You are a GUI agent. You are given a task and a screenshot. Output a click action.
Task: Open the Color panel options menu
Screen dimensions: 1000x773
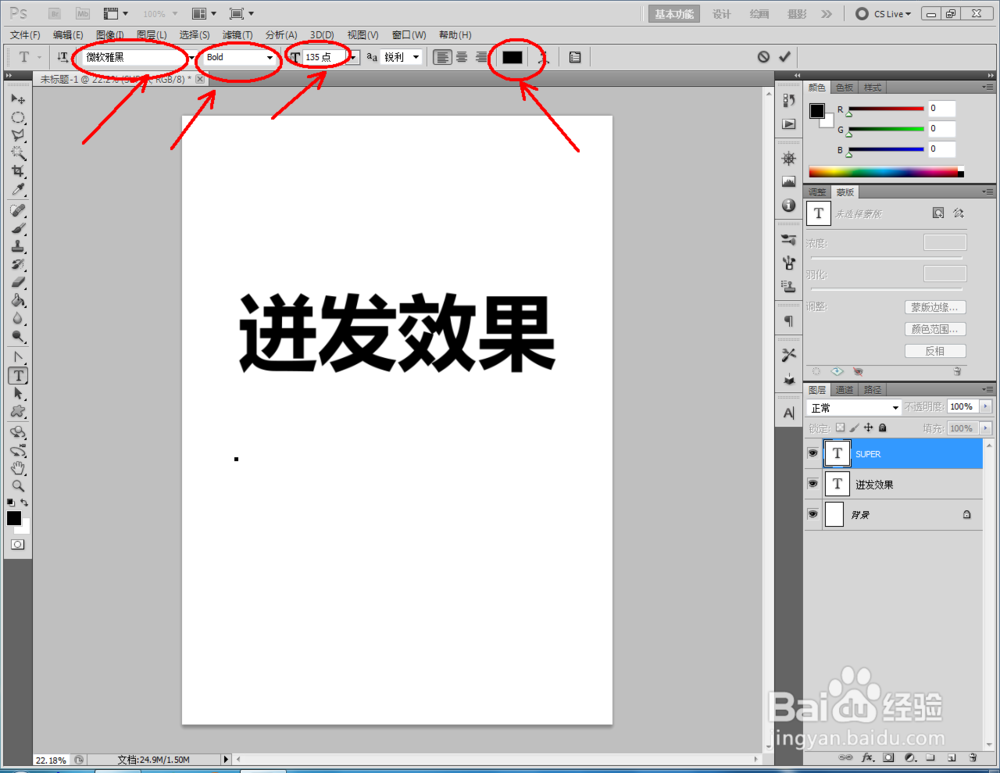coord(987,87)
